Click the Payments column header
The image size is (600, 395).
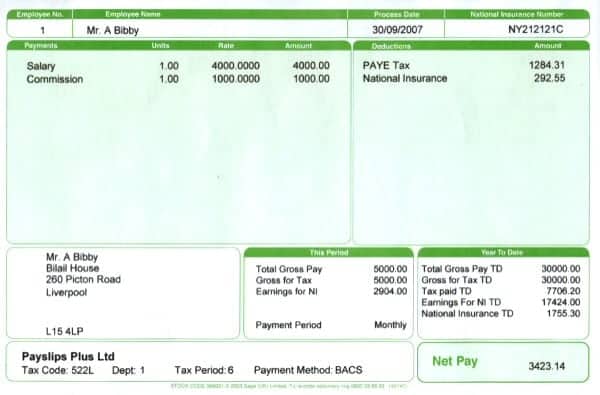pos(41,46)
